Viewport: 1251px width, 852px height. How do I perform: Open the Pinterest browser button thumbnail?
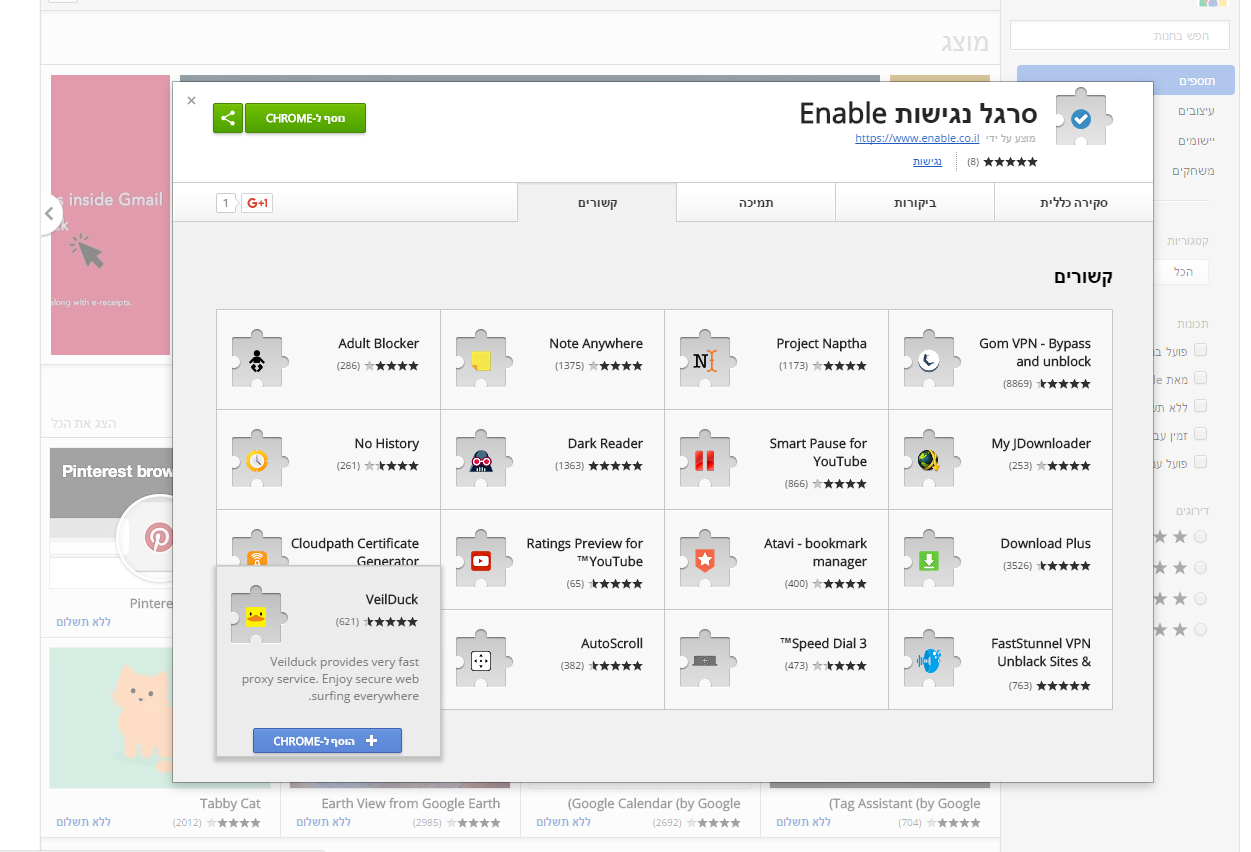[x=110, y=517]
